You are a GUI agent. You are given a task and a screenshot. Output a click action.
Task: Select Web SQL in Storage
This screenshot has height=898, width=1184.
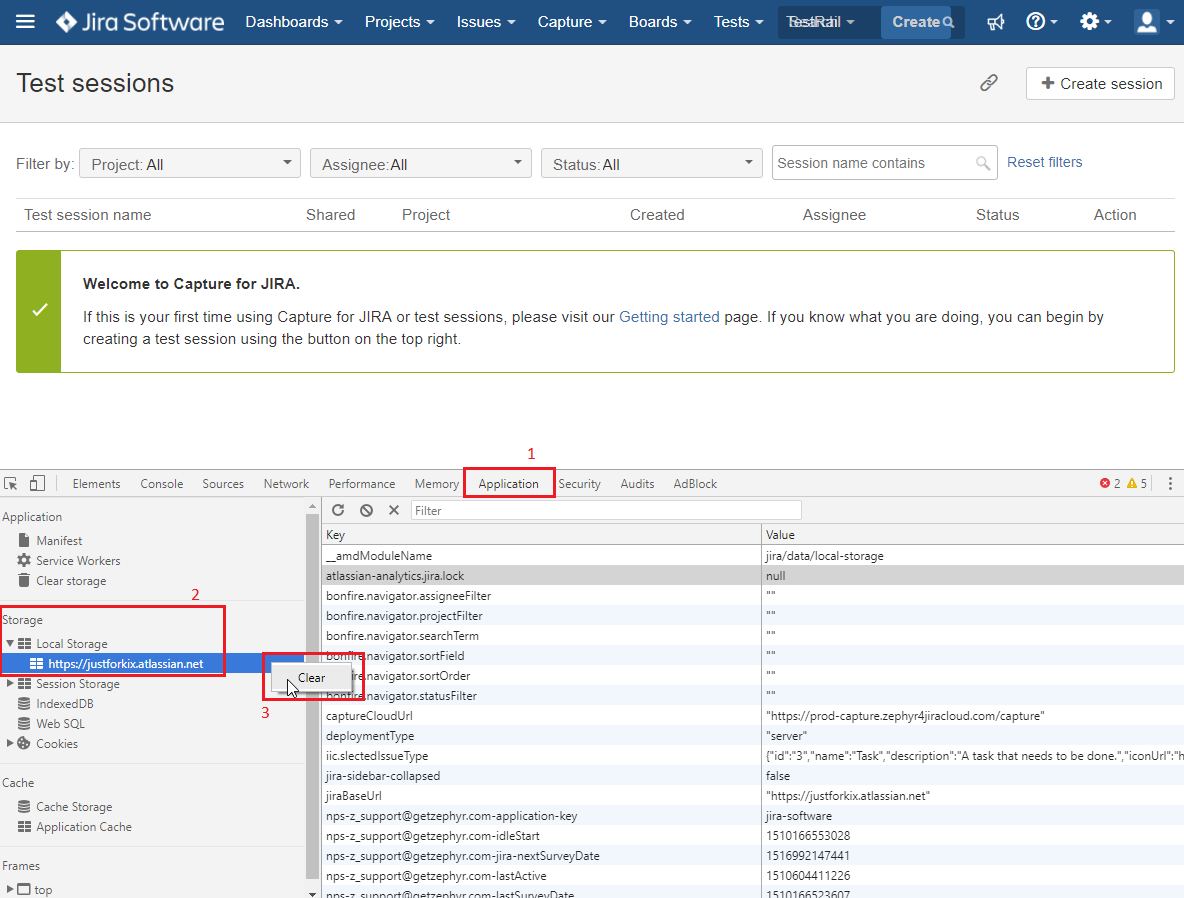pyautogui.click(x=60, y=724)
